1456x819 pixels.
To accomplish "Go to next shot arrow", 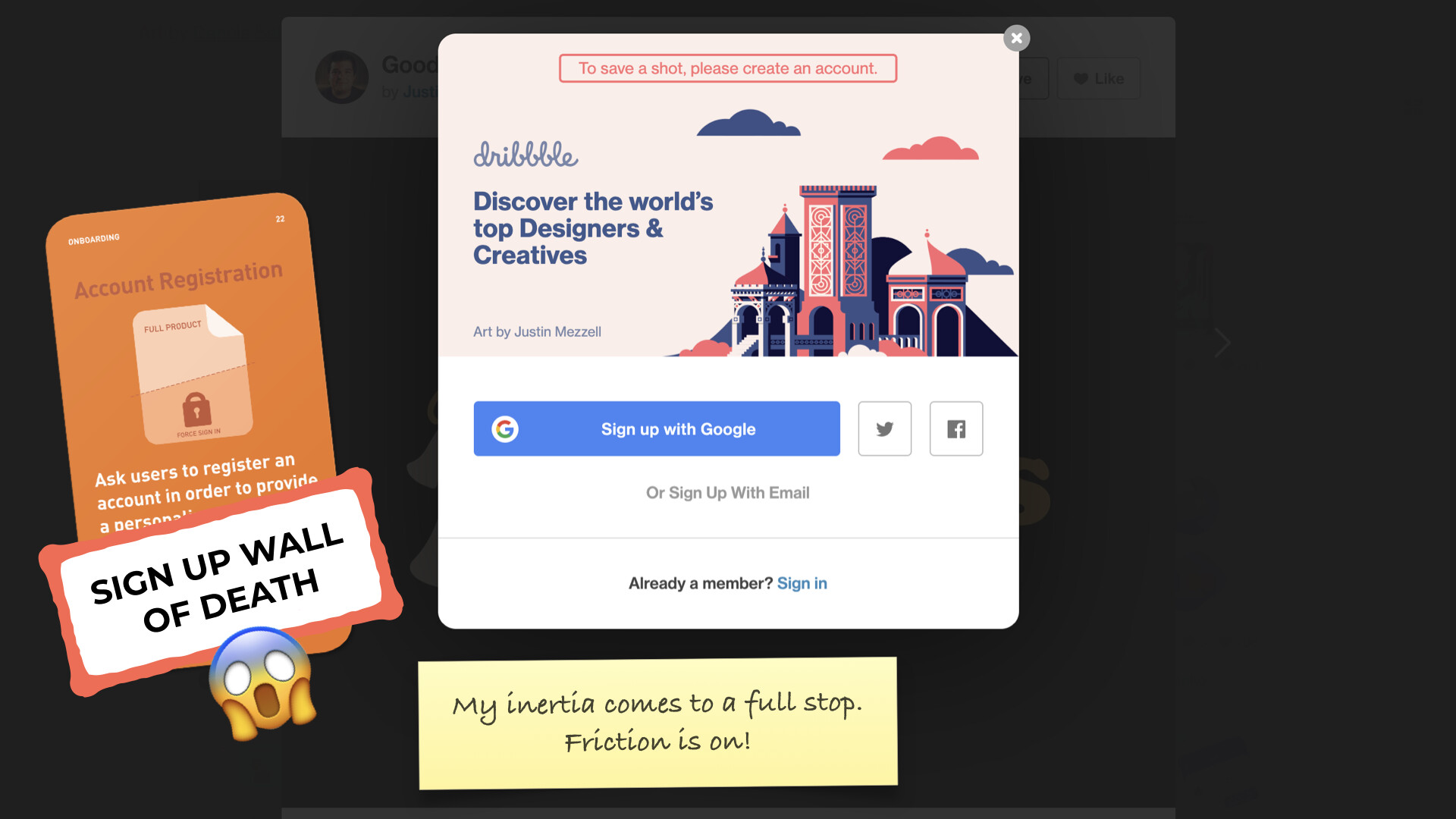I will coord(1222,343).
